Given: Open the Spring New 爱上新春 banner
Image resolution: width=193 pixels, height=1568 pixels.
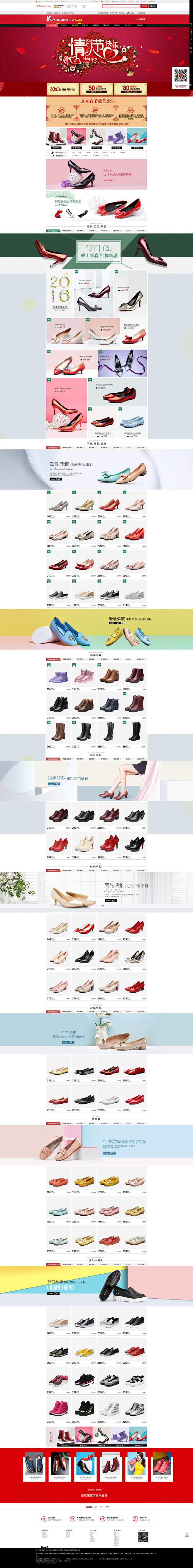Looking at the screenshot, I should (97, 252).
